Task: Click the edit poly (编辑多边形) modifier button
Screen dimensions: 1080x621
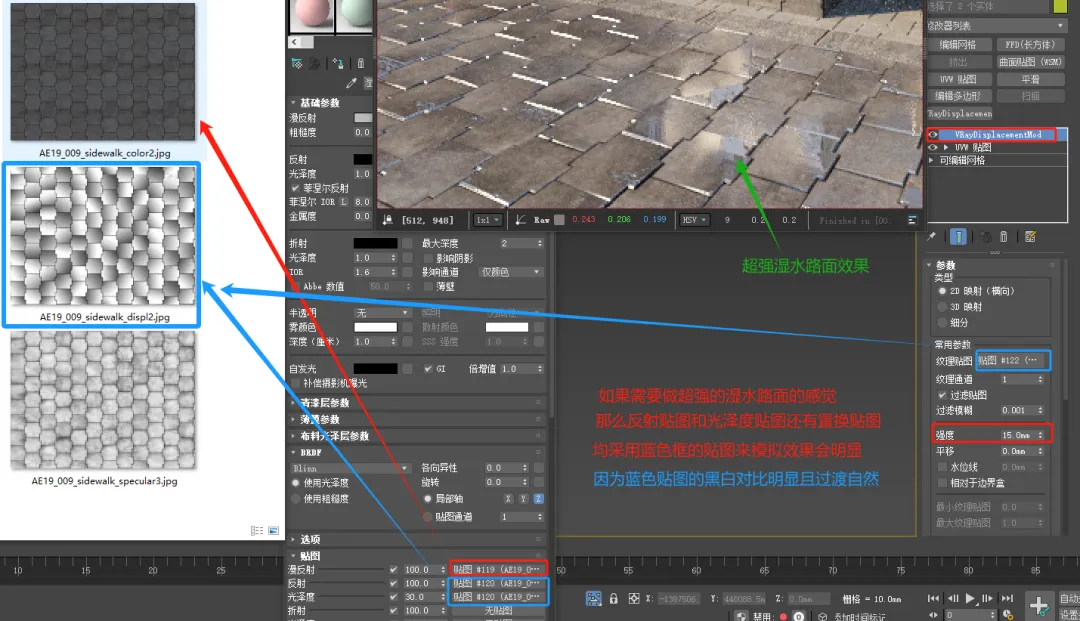Action: point(958,96)
